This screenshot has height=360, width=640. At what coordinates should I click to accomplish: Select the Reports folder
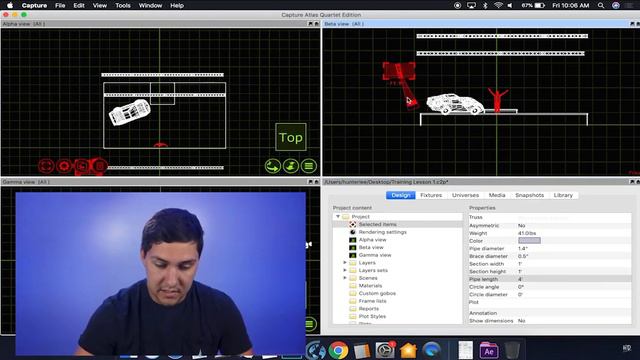click(369, 309)
